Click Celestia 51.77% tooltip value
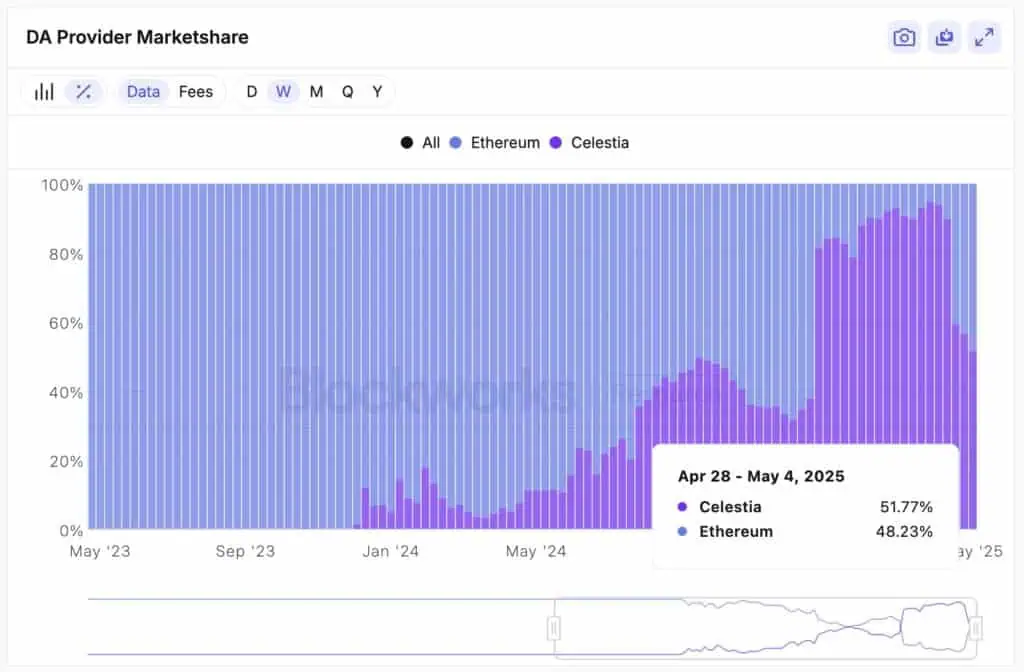The image size is (1024, 672). tap(906, 507)
